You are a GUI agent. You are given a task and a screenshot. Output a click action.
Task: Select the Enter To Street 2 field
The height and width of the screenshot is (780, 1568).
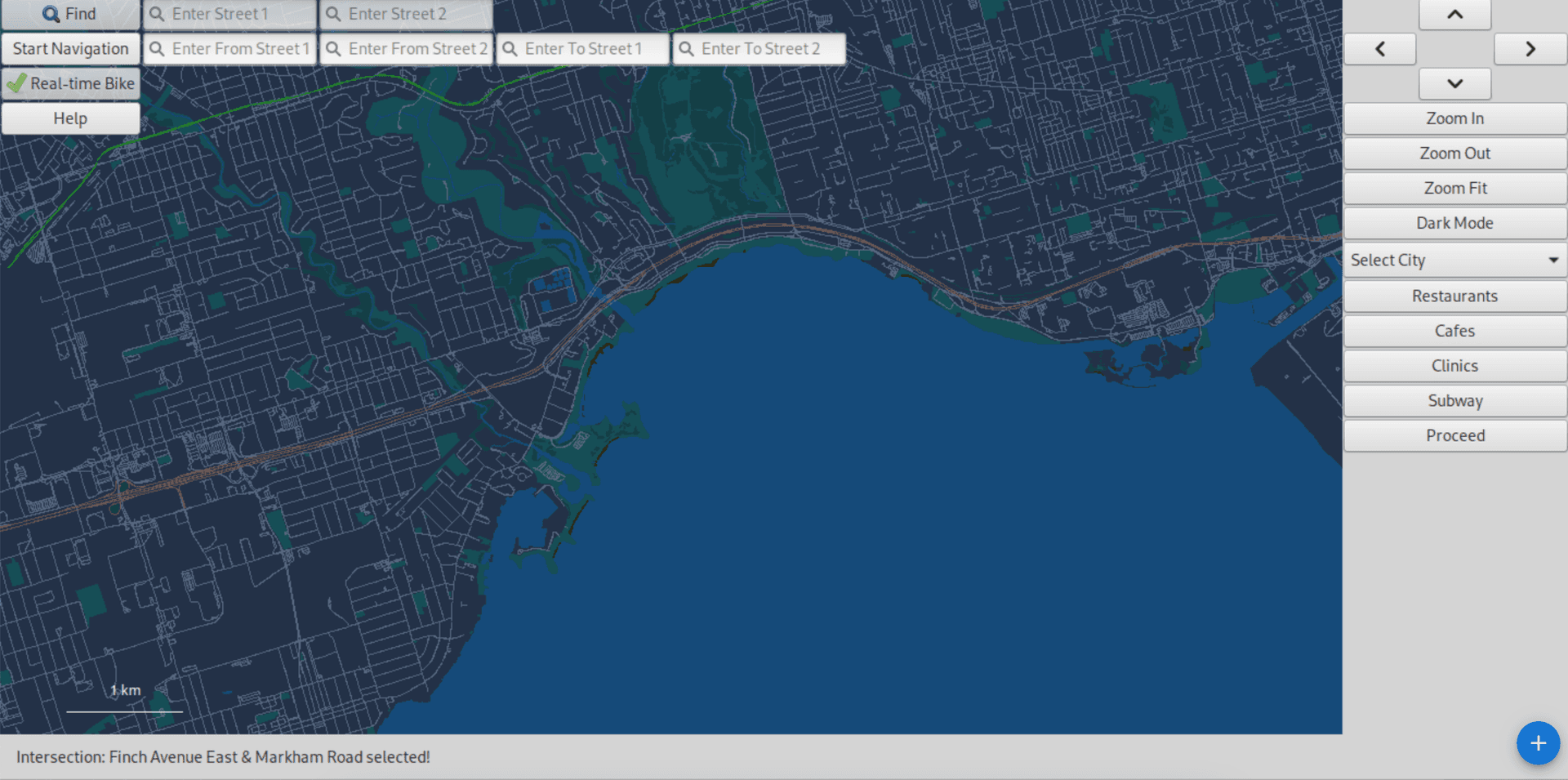pyautogui.click(x=759, y=49)
